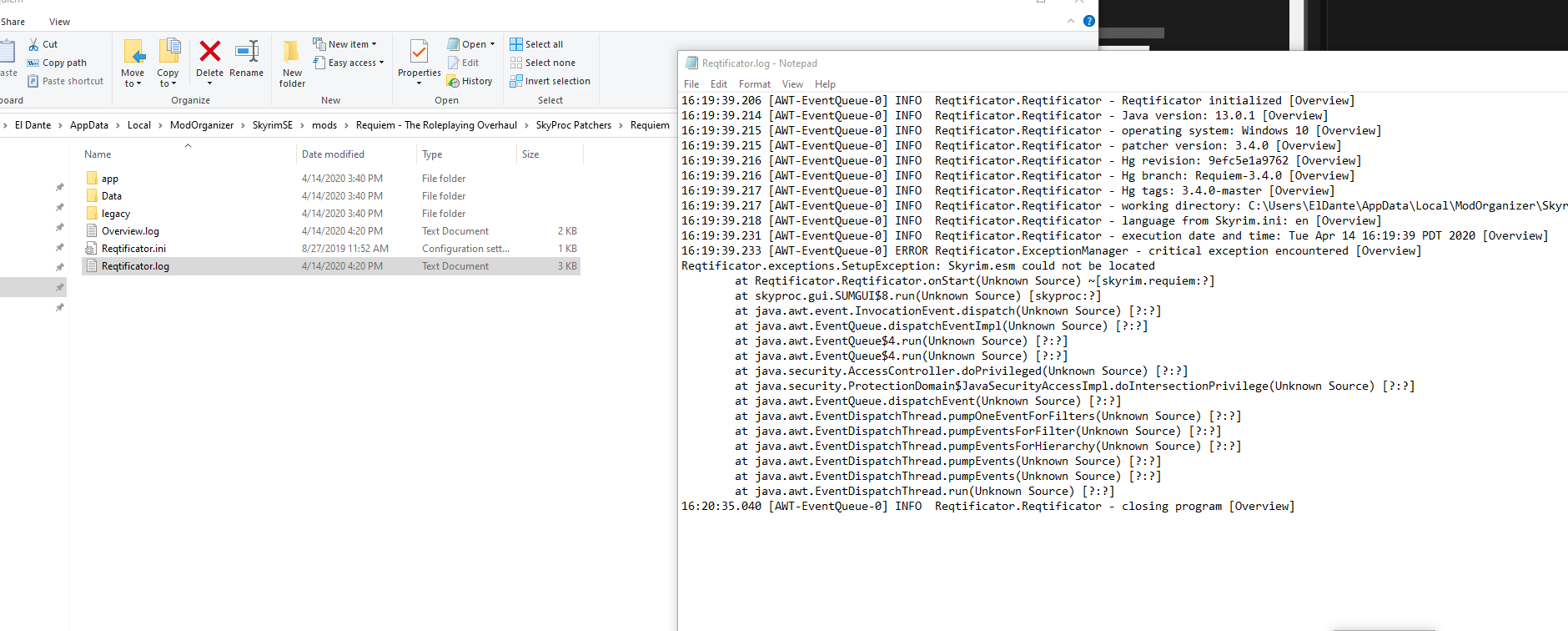Open the New item dropdown

click(344, 44)
